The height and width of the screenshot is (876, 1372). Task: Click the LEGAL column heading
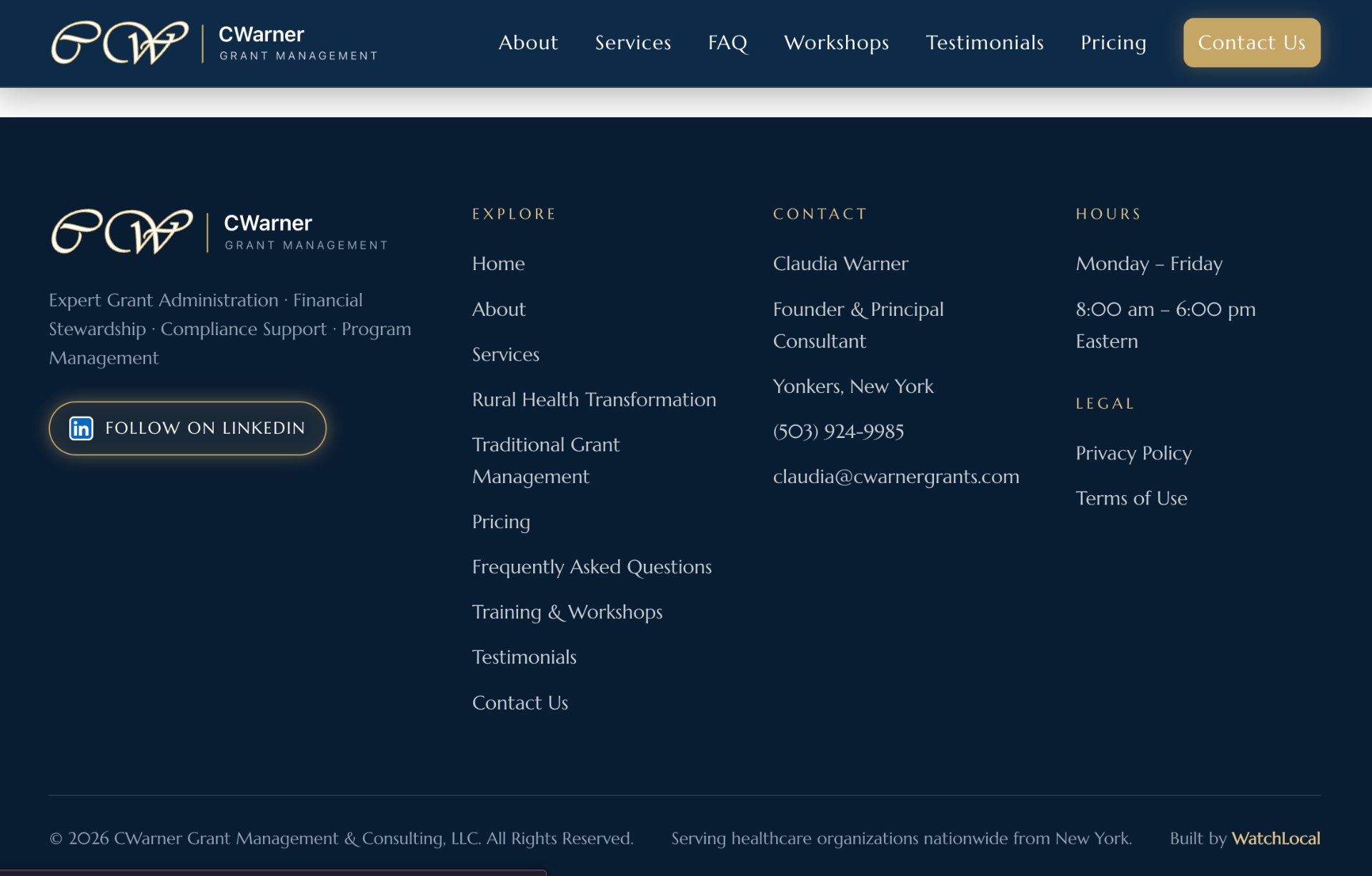tap(1105, 404)
